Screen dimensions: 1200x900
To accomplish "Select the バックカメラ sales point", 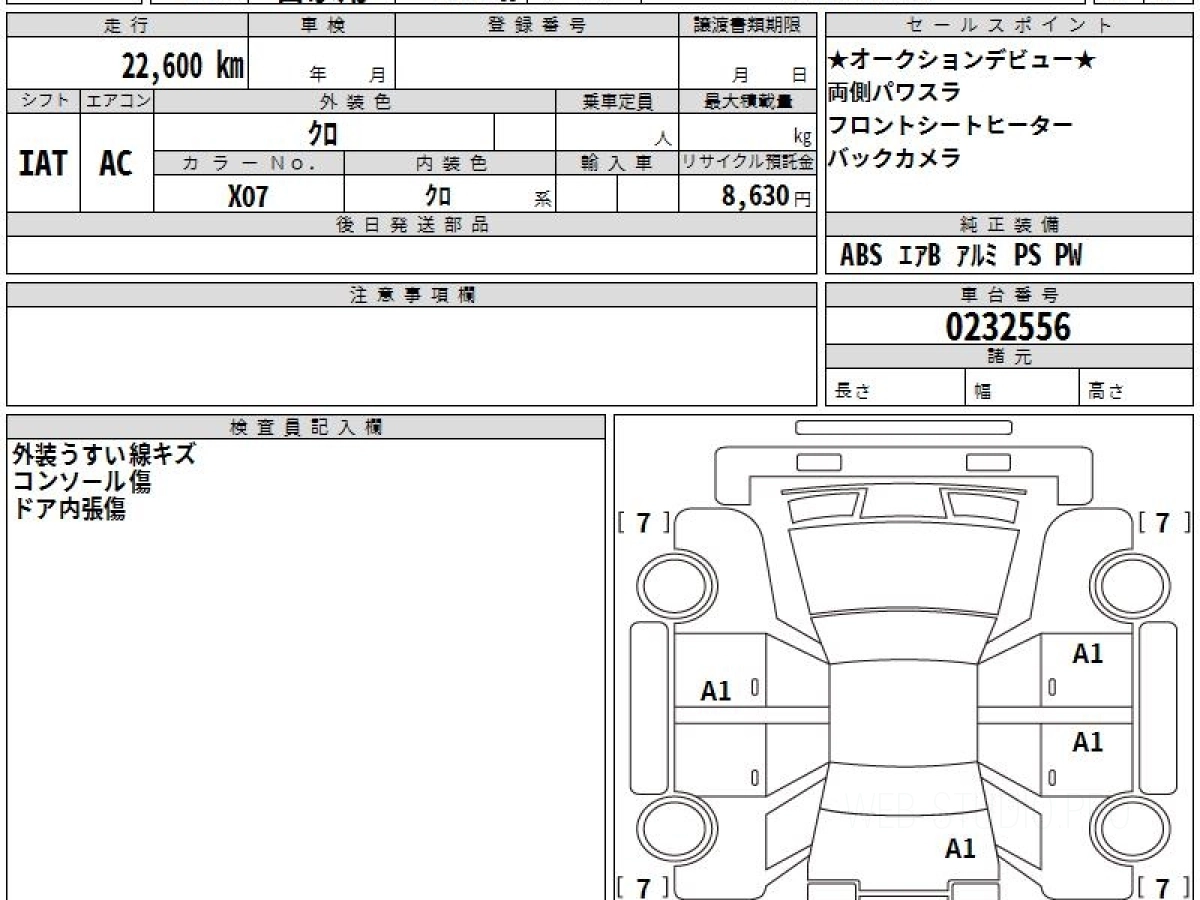I will tap(894, 158).
